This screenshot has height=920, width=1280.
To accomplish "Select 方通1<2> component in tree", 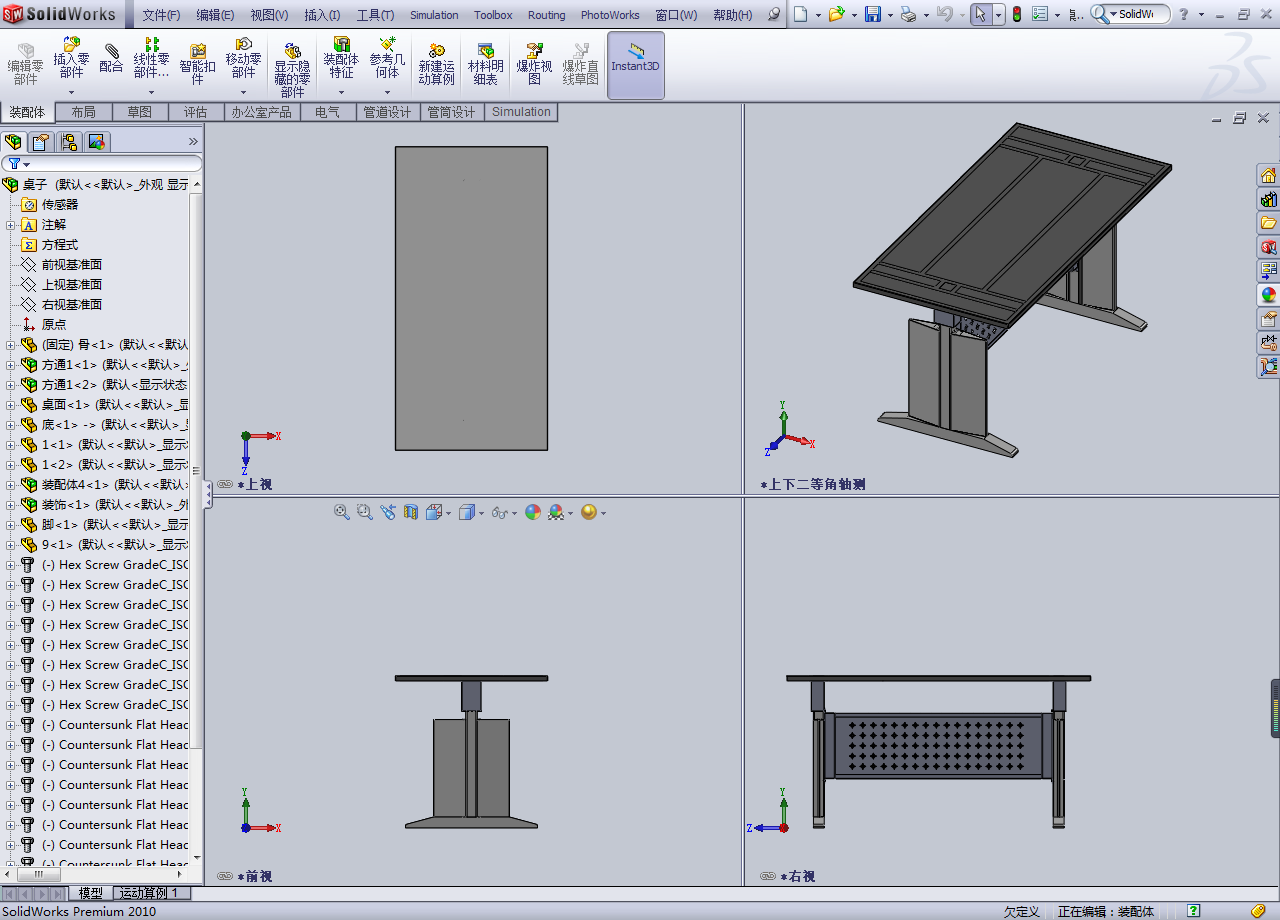I will pyautogui.click(x=114, y=385).
